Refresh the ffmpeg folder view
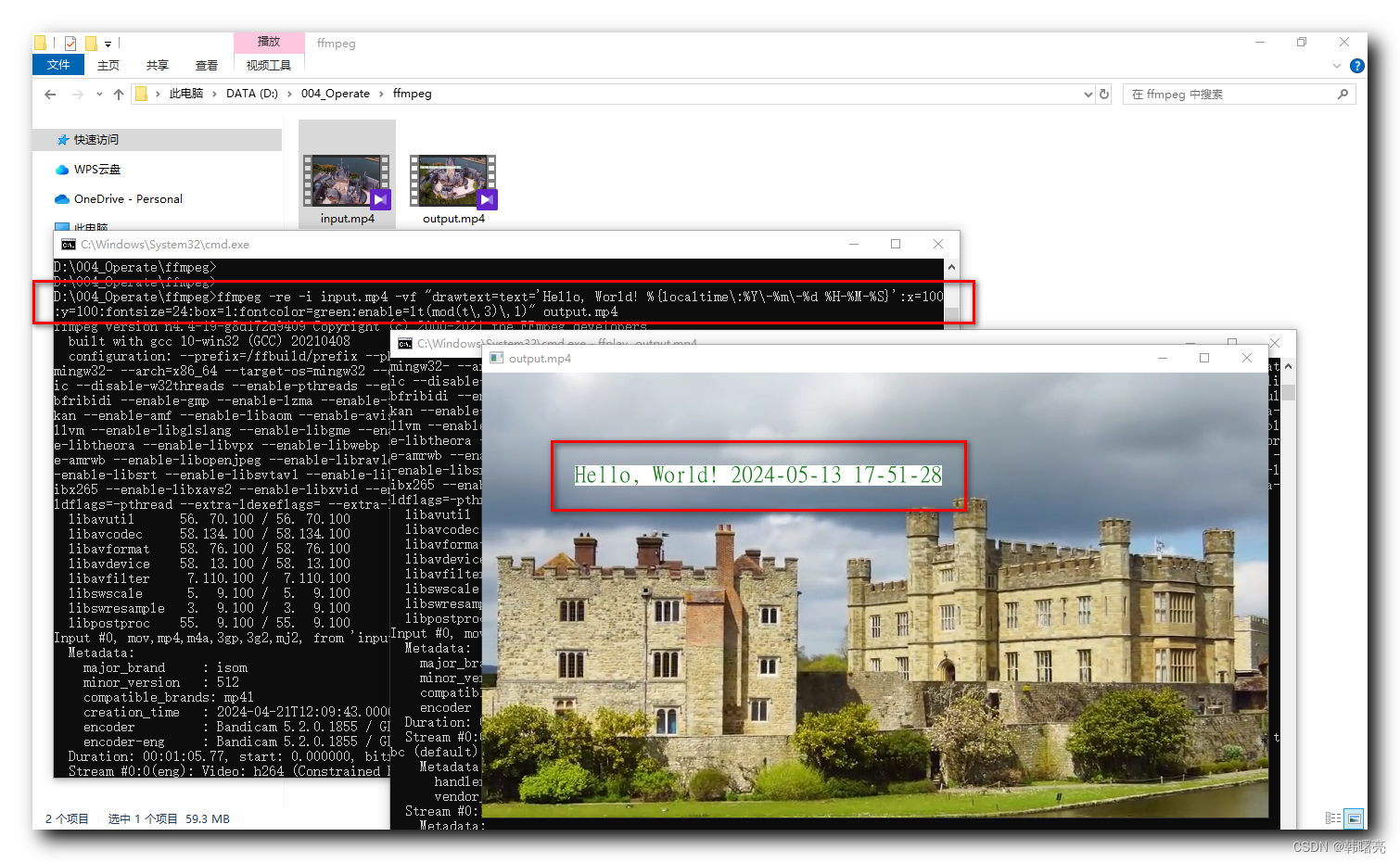Viewport: 1400px width, 862px height. (1103, 94)
